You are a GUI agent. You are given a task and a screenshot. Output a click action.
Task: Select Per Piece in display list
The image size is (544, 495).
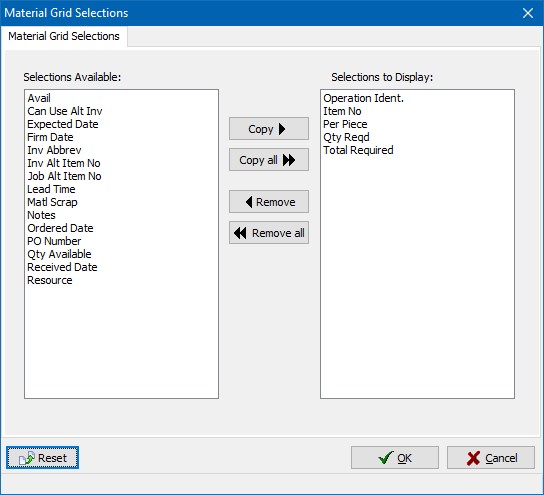(345, 124)
